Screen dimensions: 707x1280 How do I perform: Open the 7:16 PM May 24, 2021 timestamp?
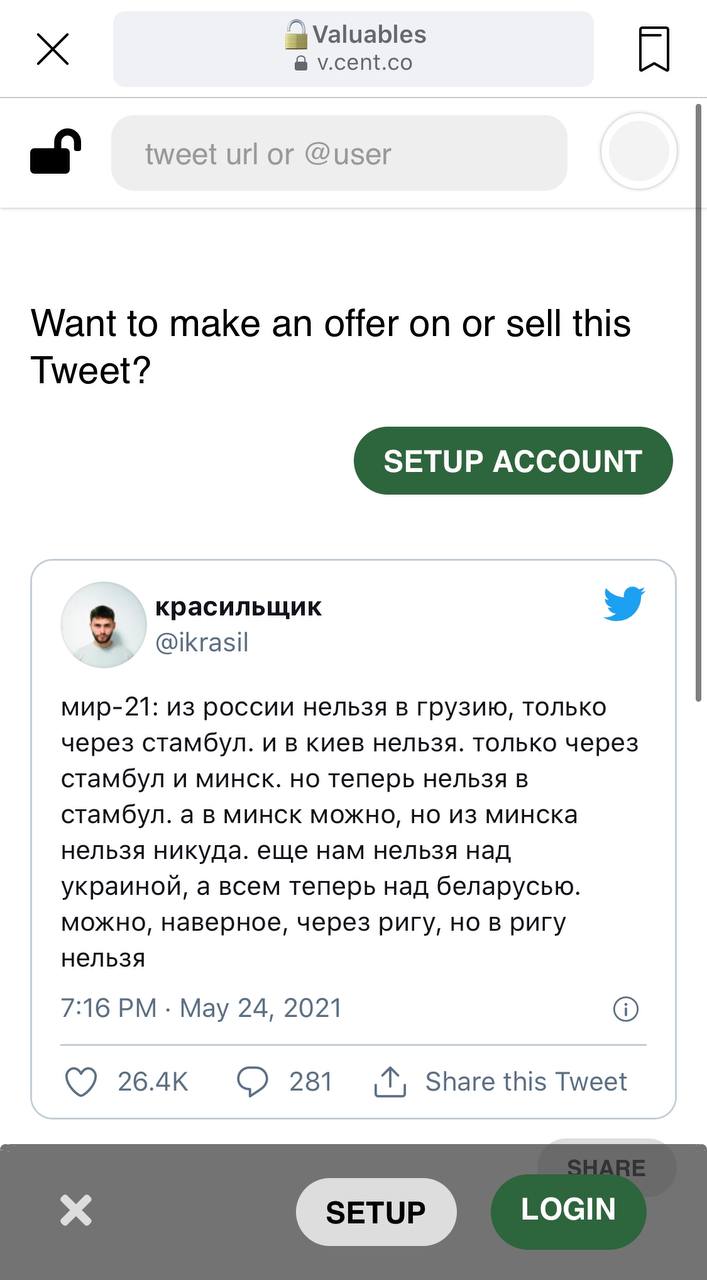(202, 1008)
